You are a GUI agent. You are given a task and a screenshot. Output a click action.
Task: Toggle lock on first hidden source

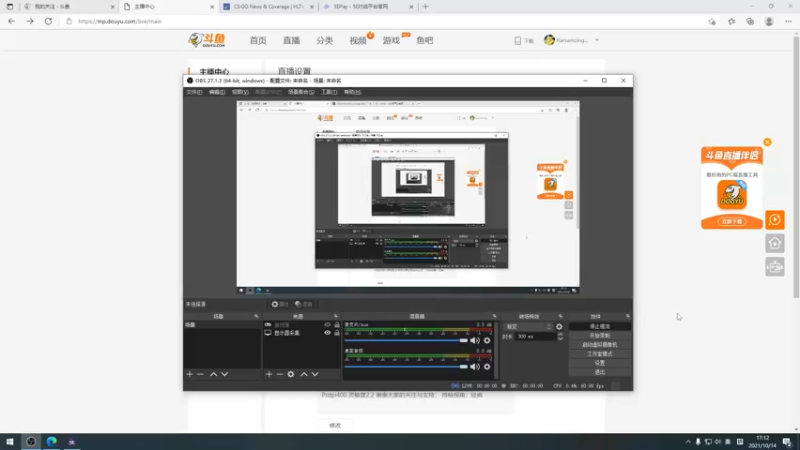point(337,324)
